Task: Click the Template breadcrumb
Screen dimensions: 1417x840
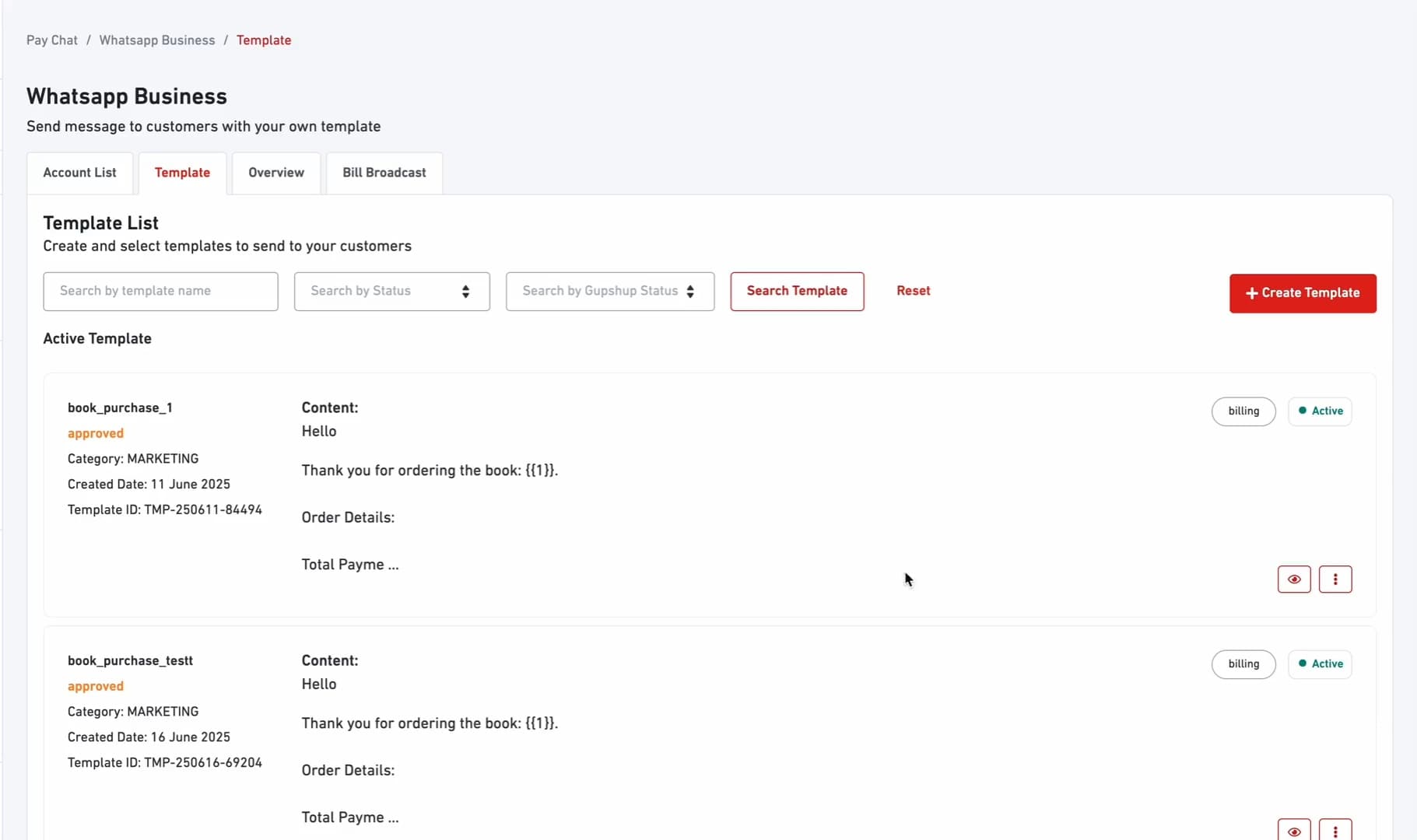Action: click(264, 40)
